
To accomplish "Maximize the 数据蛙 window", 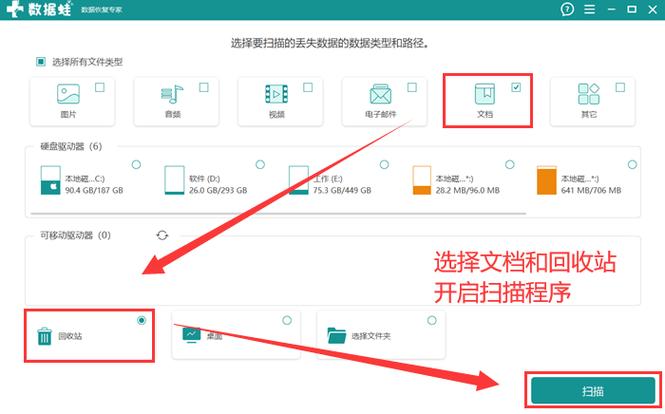I will [x=631, y=9].
